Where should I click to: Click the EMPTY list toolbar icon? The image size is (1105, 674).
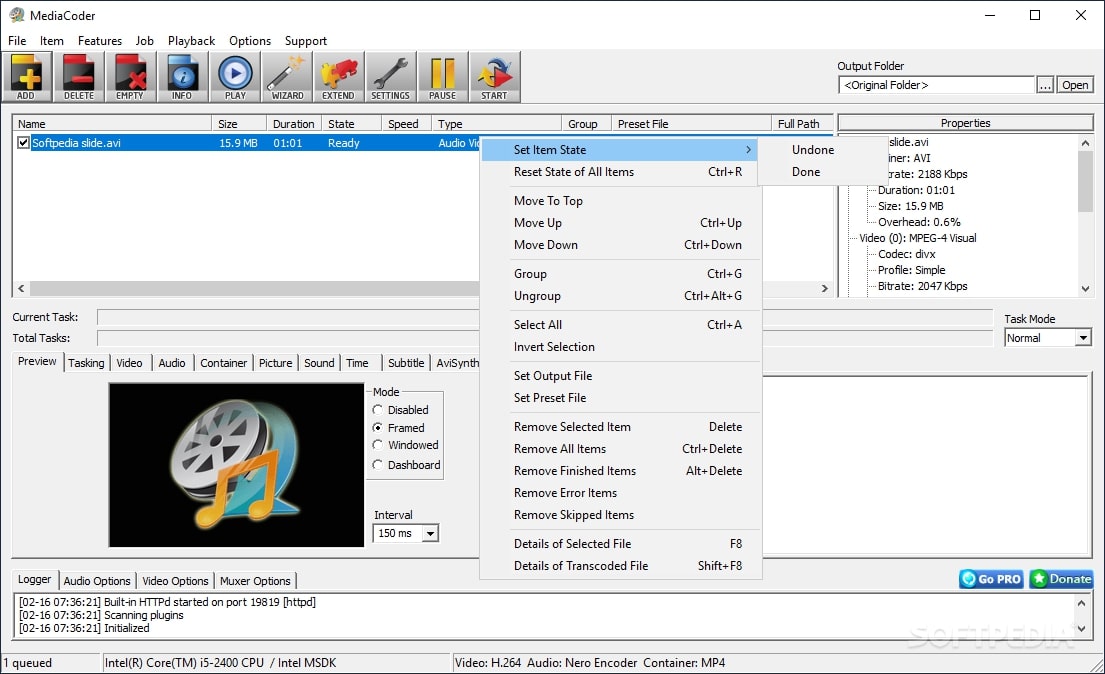(130, 77)
